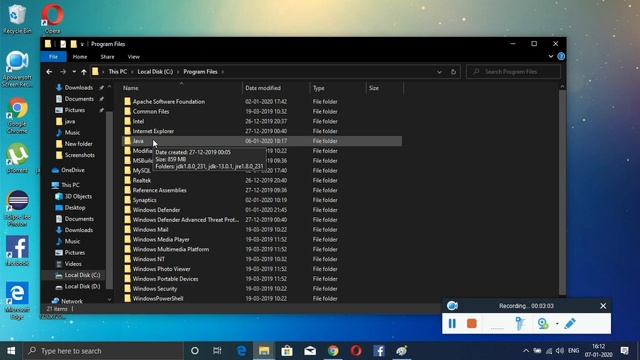640x360 pixels.
Task: Open the File menu tab
Action: click(x=53, y=57)
